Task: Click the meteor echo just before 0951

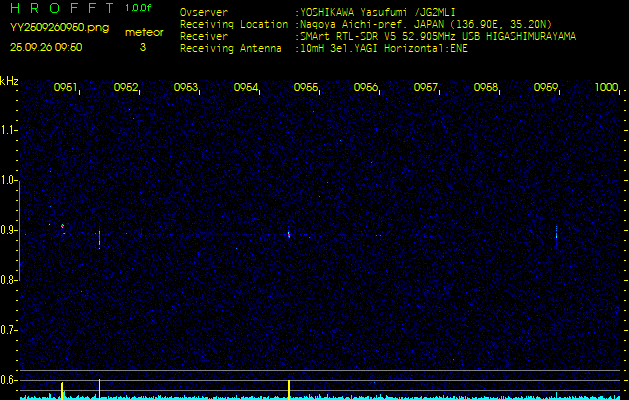Action: pos(63,227)
